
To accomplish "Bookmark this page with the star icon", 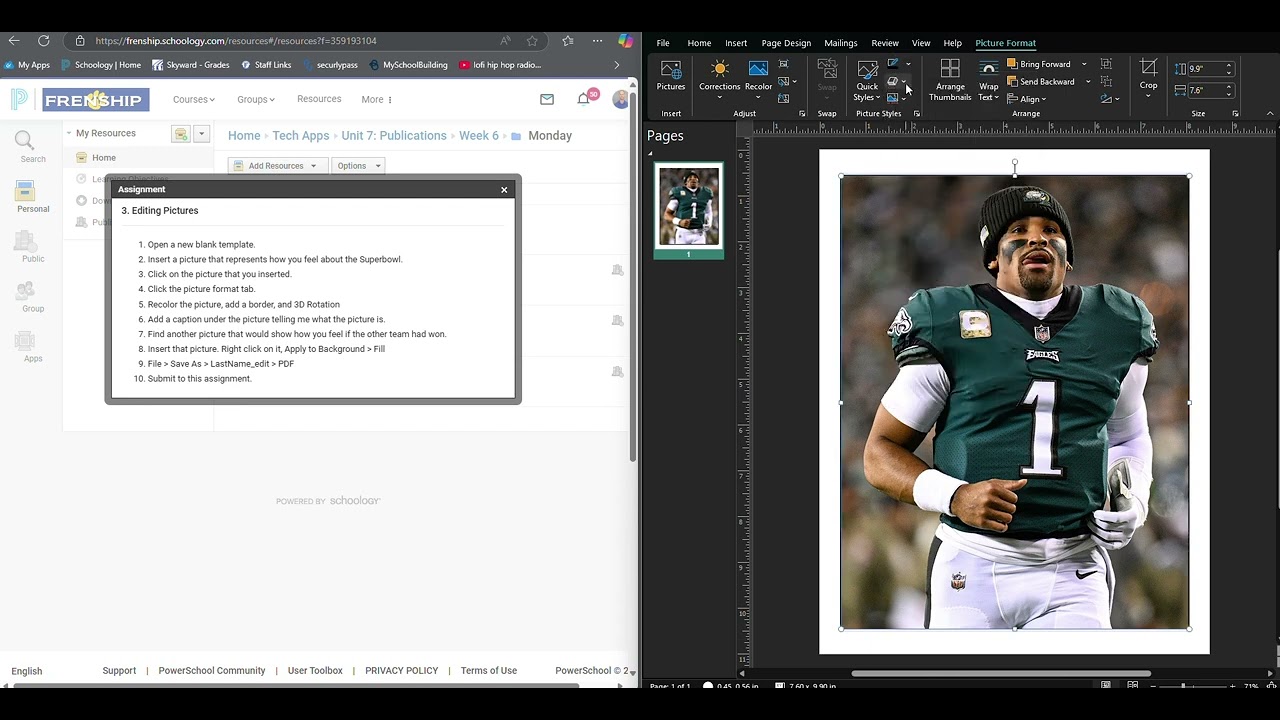I will click(532, 41).
